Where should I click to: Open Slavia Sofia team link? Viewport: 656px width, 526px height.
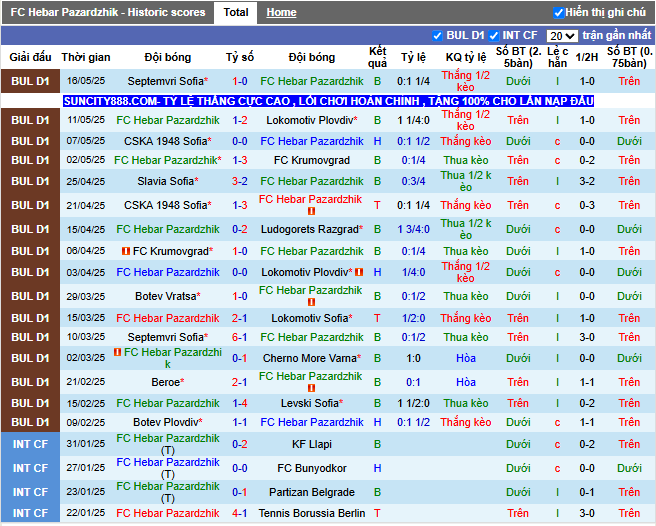click(168, 181)
